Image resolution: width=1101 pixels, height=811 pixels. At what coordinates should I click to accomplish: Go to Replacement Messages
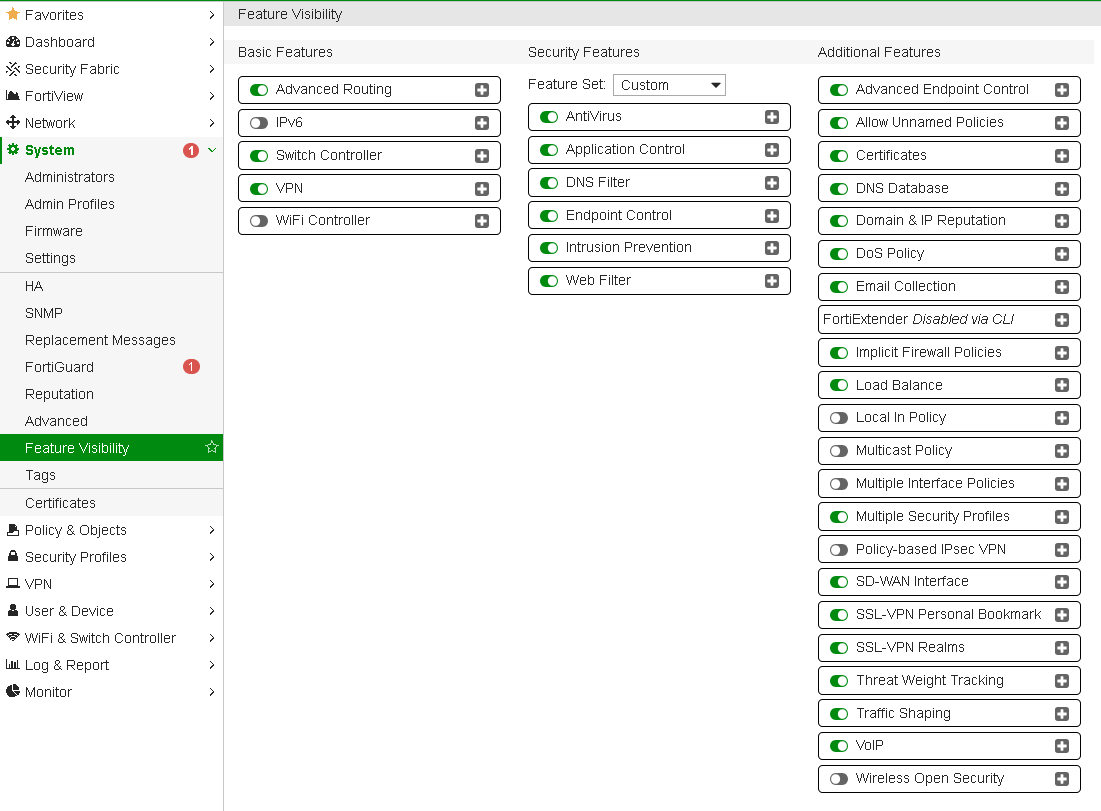pyautogui.click(x=100, y=340)
